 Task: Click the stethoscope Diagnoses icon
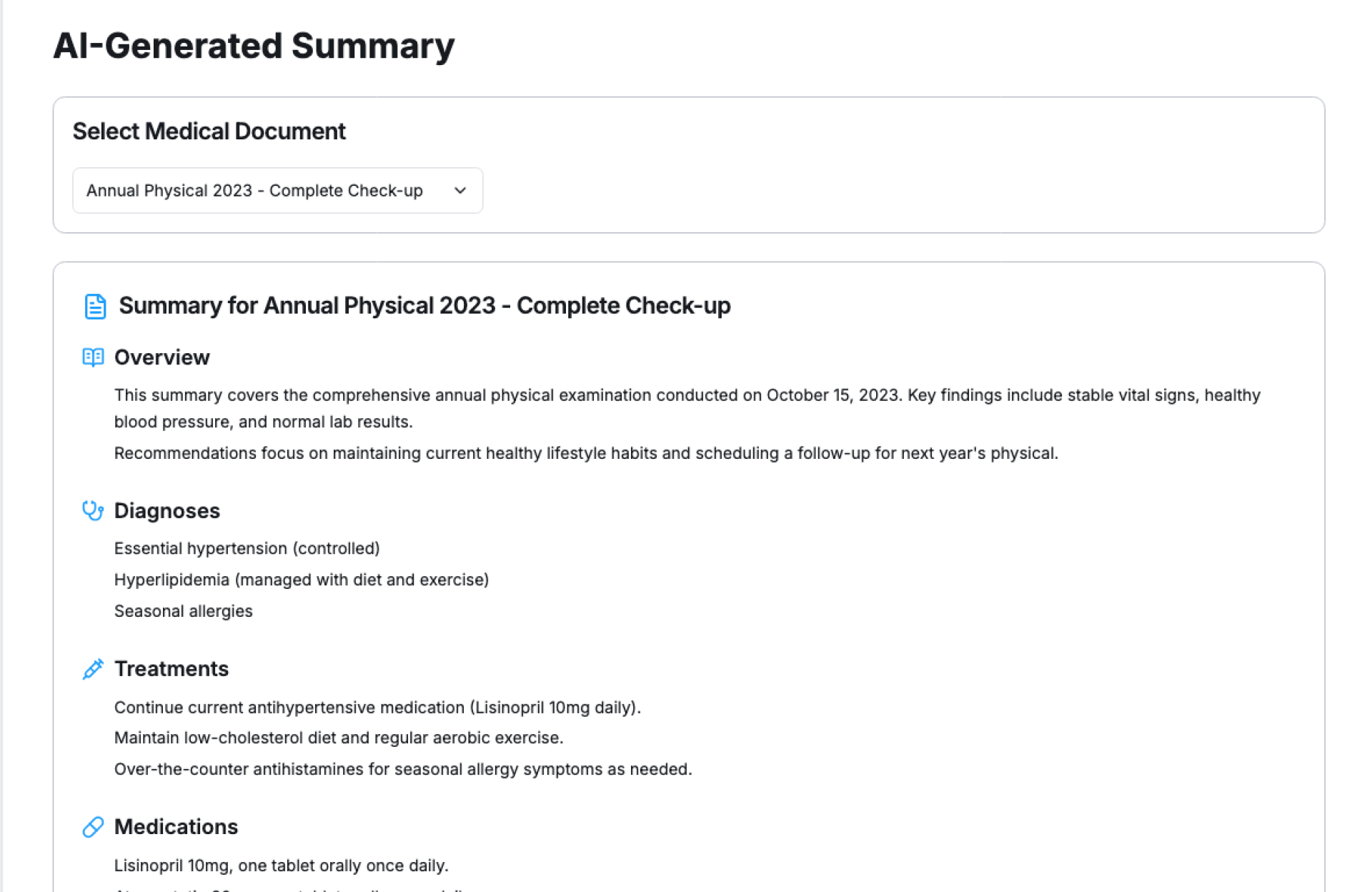coord(93,511)
